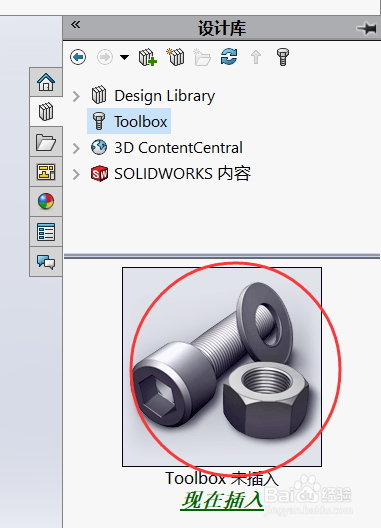
Task: Refresh the design library
Action: (x=229, y=57)
